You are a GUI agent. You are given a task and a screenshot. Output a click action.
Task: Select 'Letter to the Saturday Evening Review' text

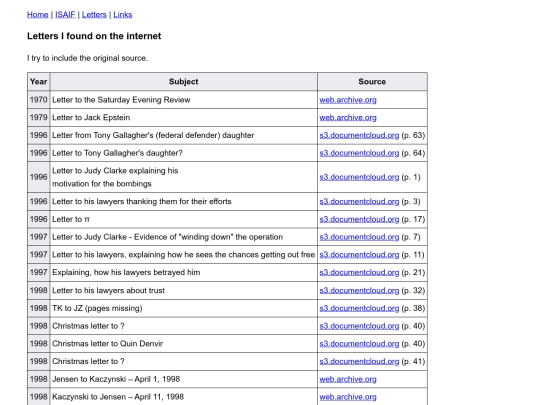121,100
